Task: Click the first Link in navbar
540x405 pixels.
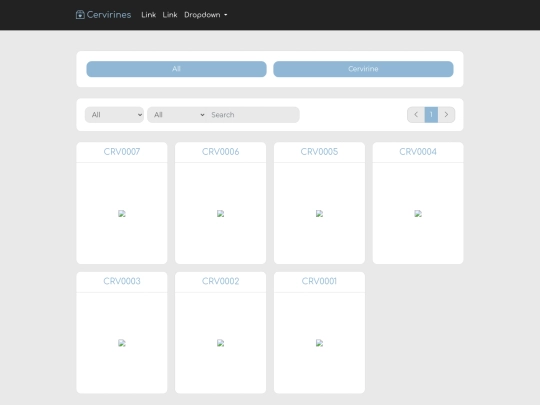Action: coord(148,15)
